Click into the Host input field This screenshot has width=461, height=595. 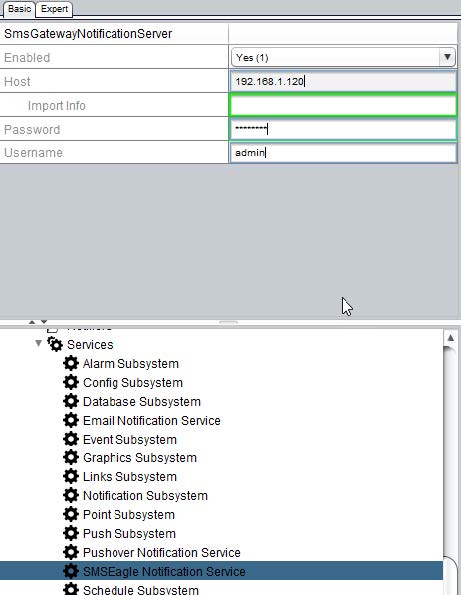pos(343,81)
